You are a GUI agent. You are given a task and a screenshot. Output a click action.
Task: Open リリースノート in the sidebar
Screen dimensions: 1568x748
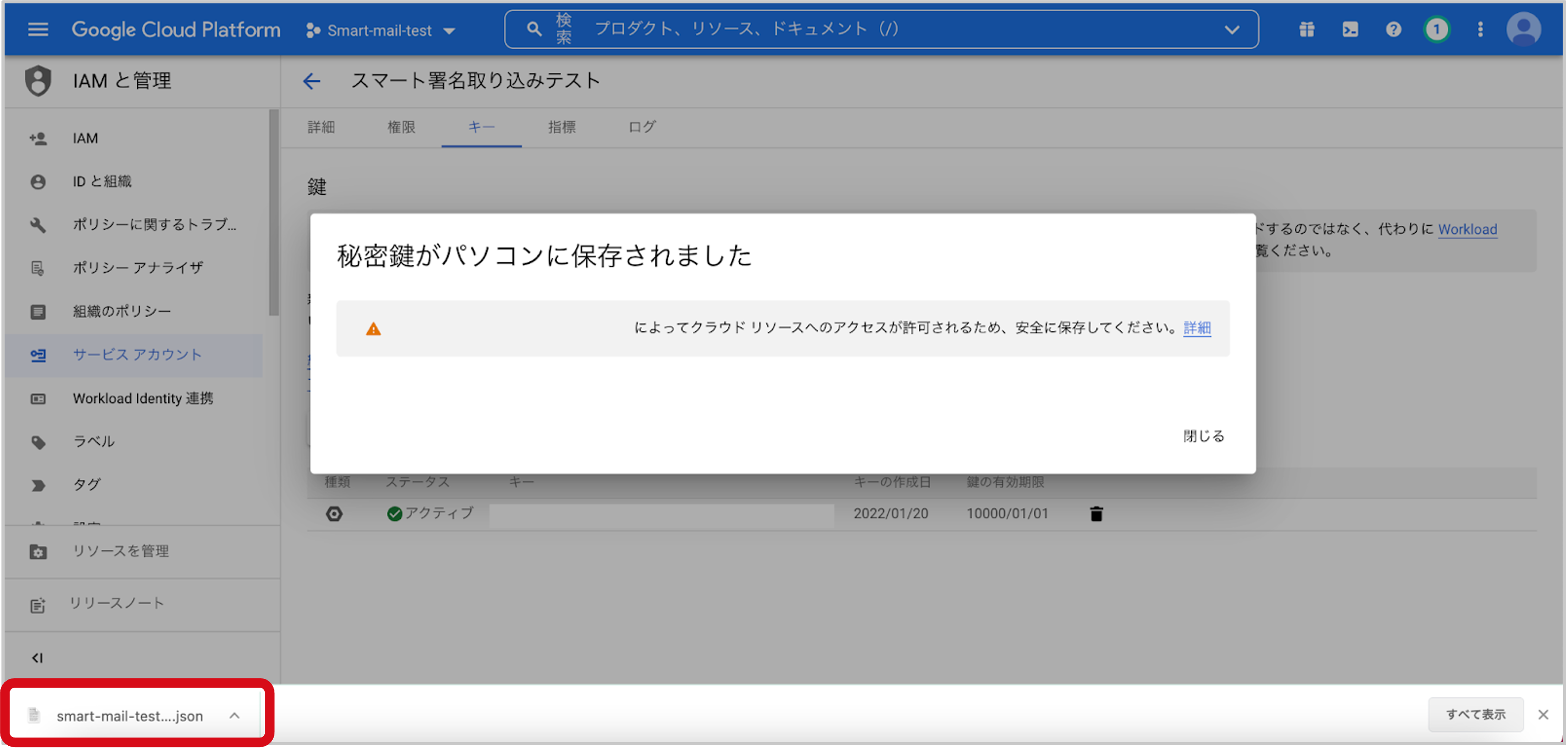[141, 604]
